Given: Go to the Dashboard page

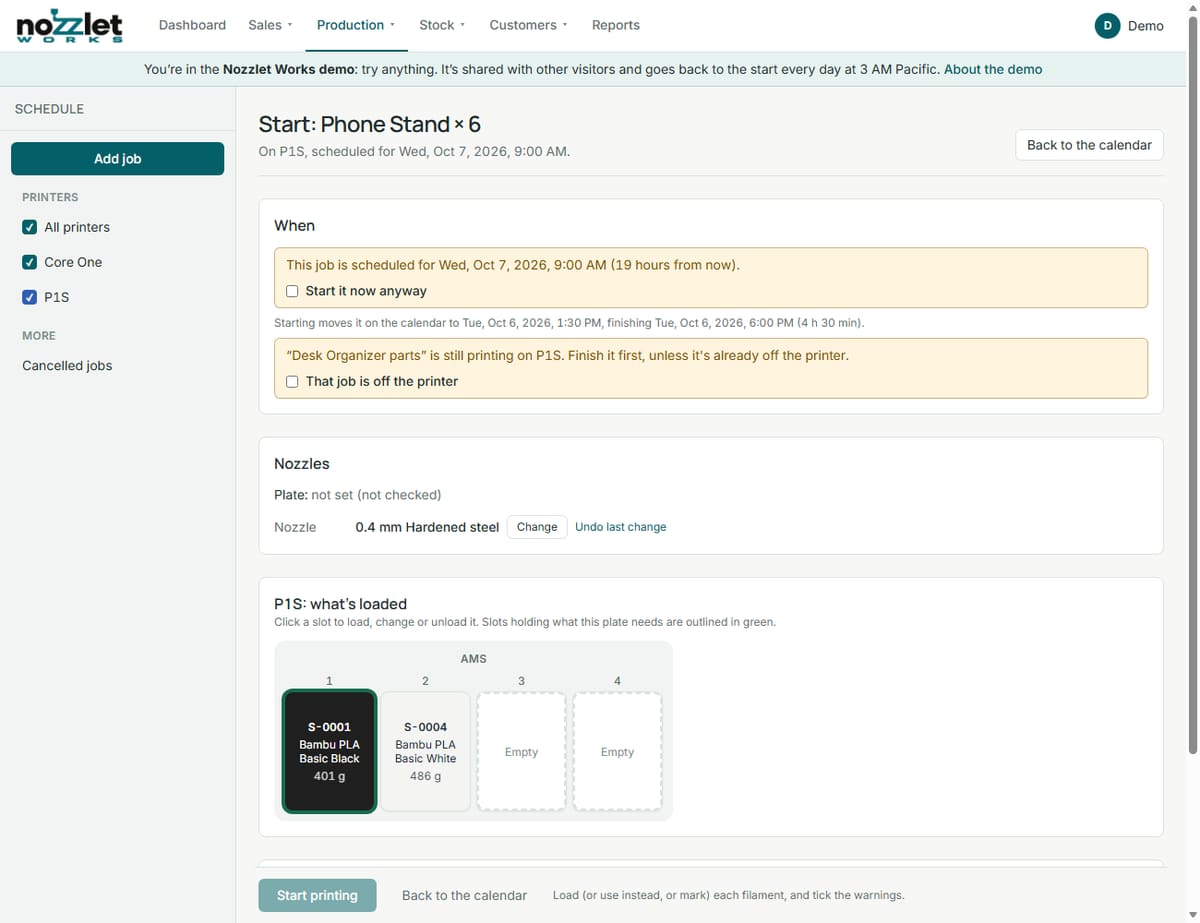Looking at the screenshot, I should pos(192,25).
